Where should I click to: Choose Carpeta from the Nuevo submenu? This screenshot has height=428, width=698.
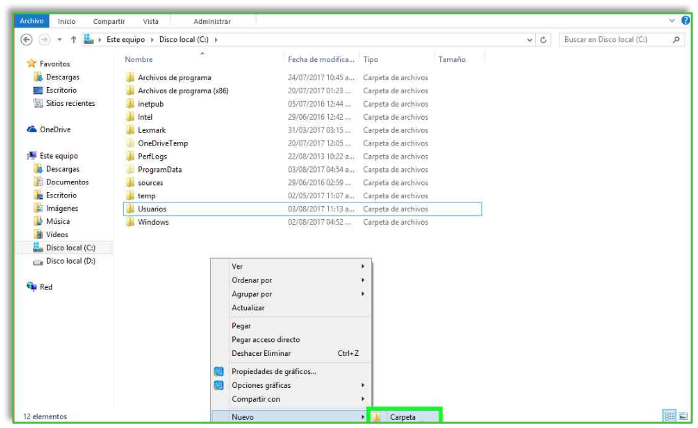[404, 417]
